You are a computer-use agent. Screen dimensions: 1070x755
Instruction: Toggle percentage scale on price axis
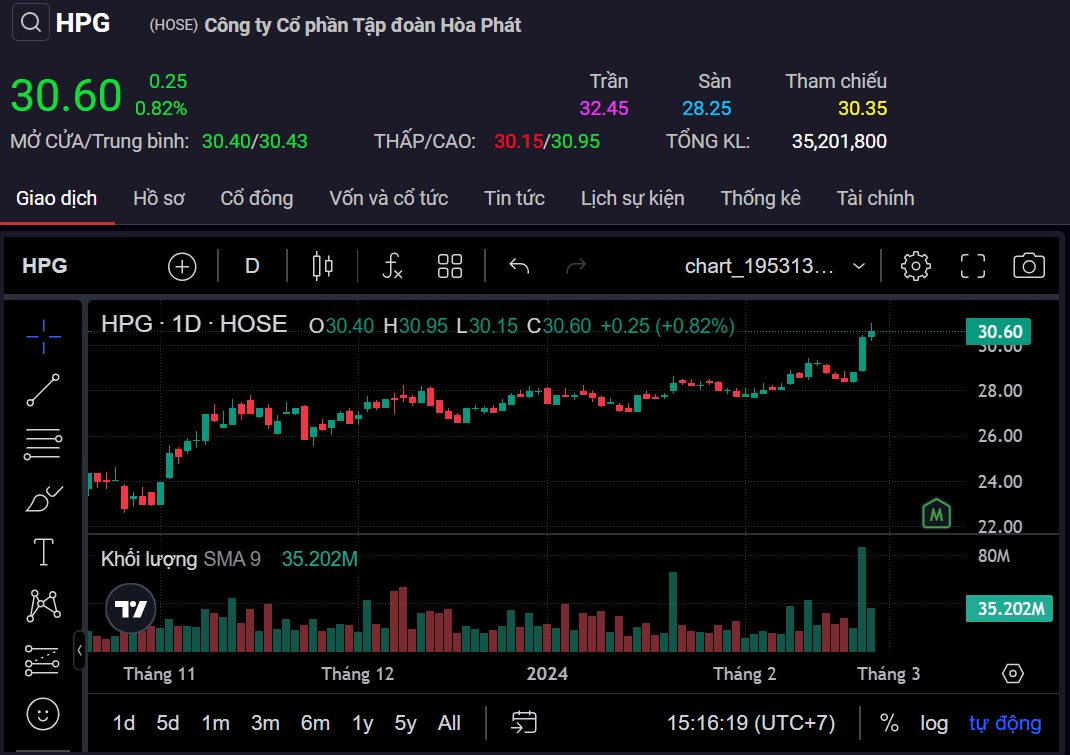click(x=889, y=723)
